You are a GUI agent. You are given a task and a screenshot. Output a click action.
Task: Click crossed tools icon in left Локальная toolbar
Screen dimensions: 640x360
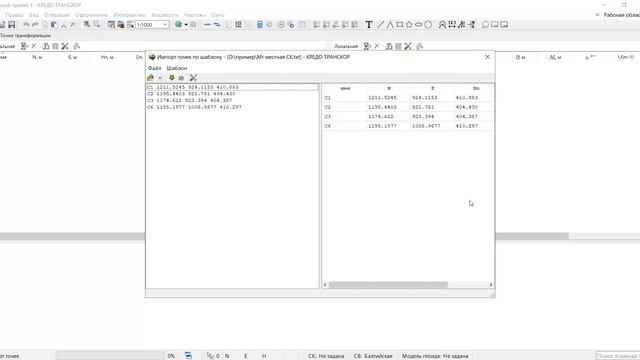pos(65,46)
